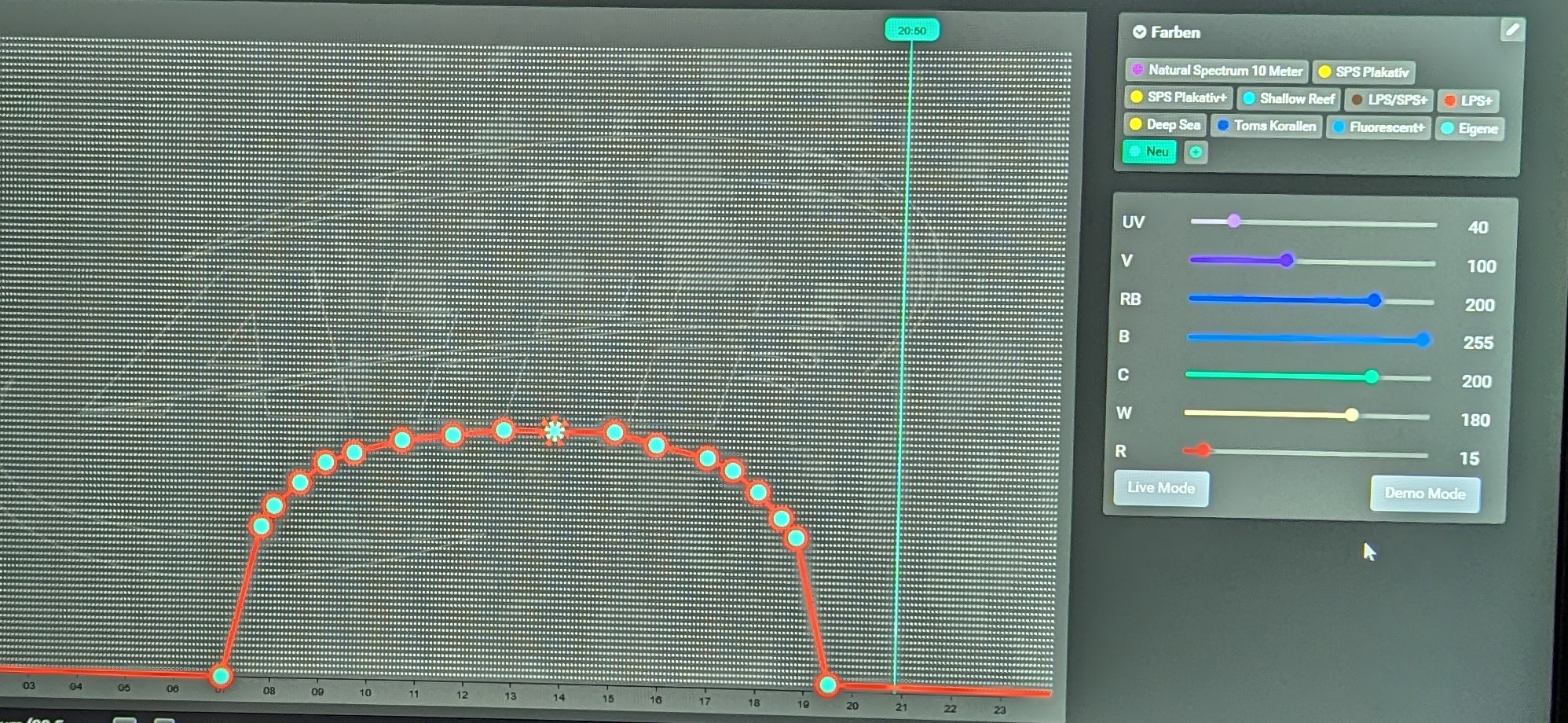Image resolution: width=1568 pixels, height=723 pixels.
Task: Choose the Shallow Reef color preset
Action: [x=1288, y=99]
